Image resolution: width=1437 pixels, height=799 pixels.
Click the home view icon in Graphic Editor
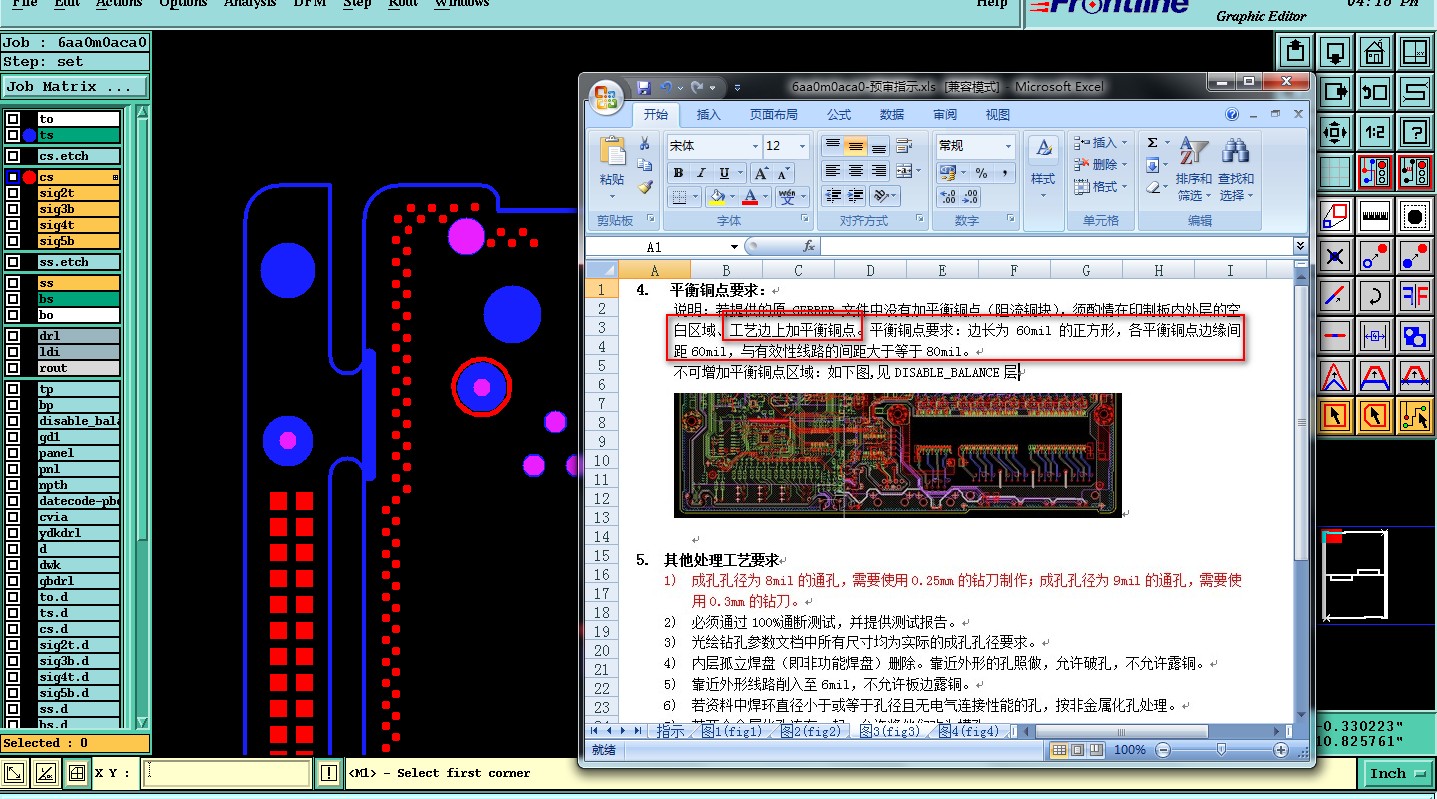point(1376,51)
